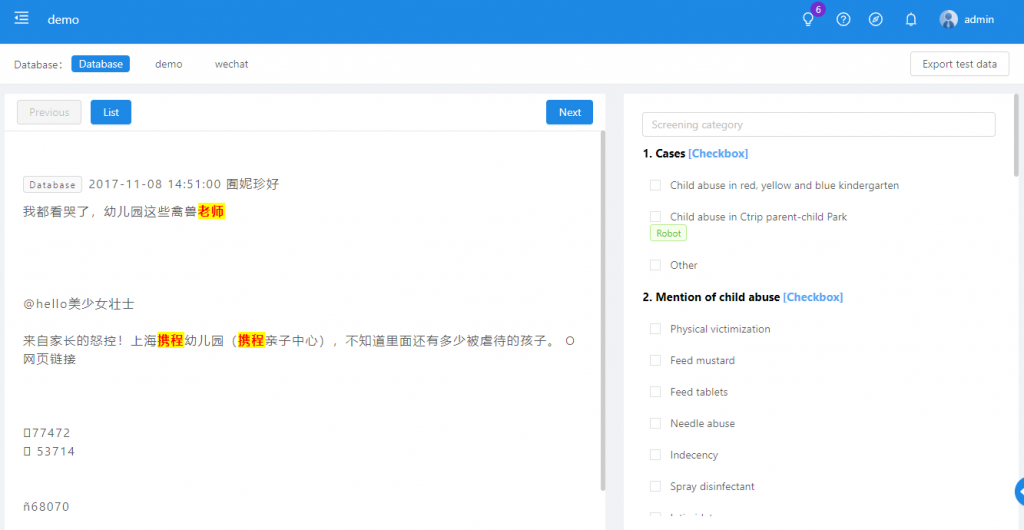The image size is (1024, 530).
Task: Check 'Child abuse in Ctrip parent-child Park'
Action: [655, 217]
